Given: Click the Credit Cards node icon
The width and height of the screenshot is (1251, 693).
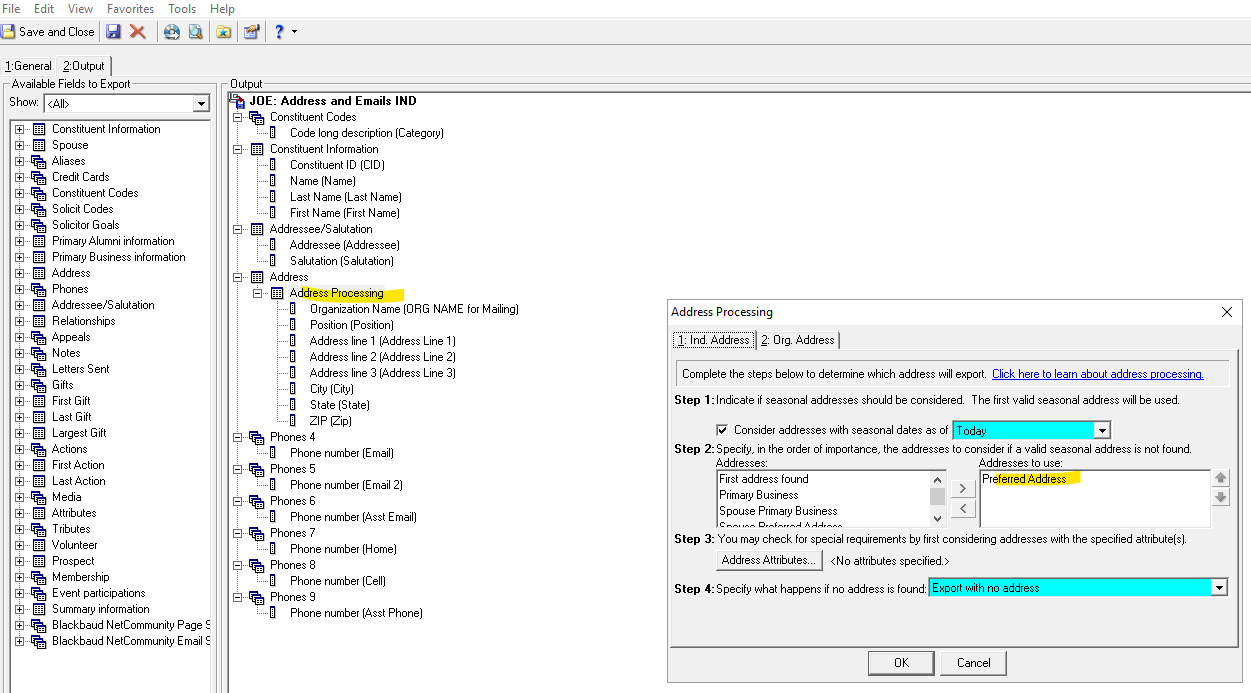Looking at the screenshot, I should (39, 177).
